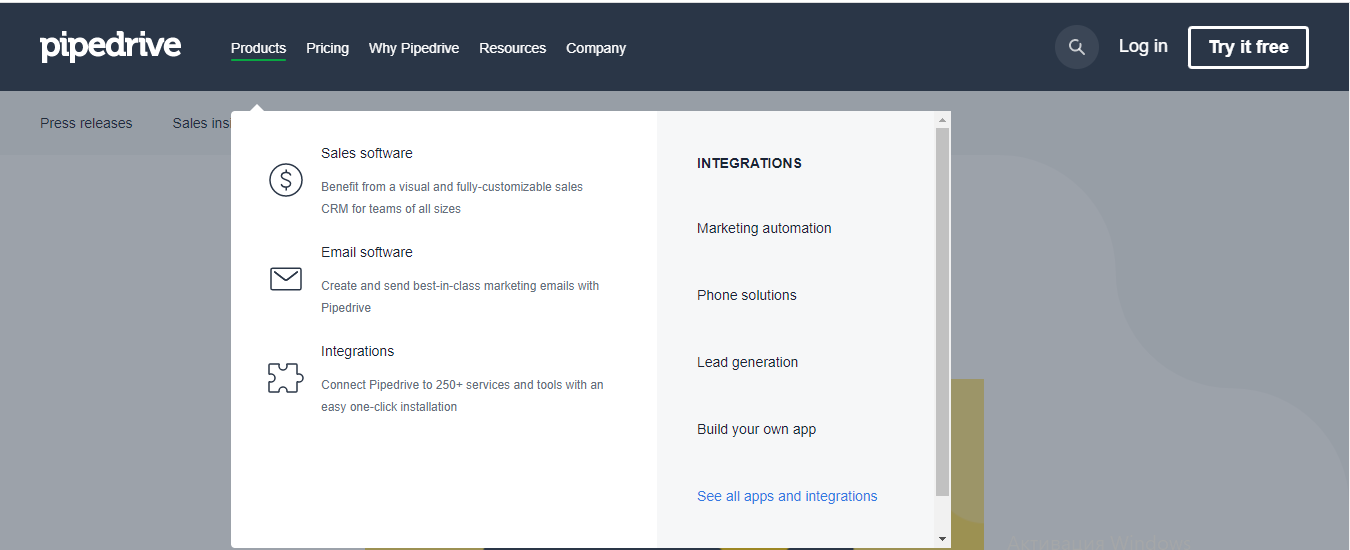Click the dollar sign Sales software icon

pyautogui.click(x=286, y=180)
